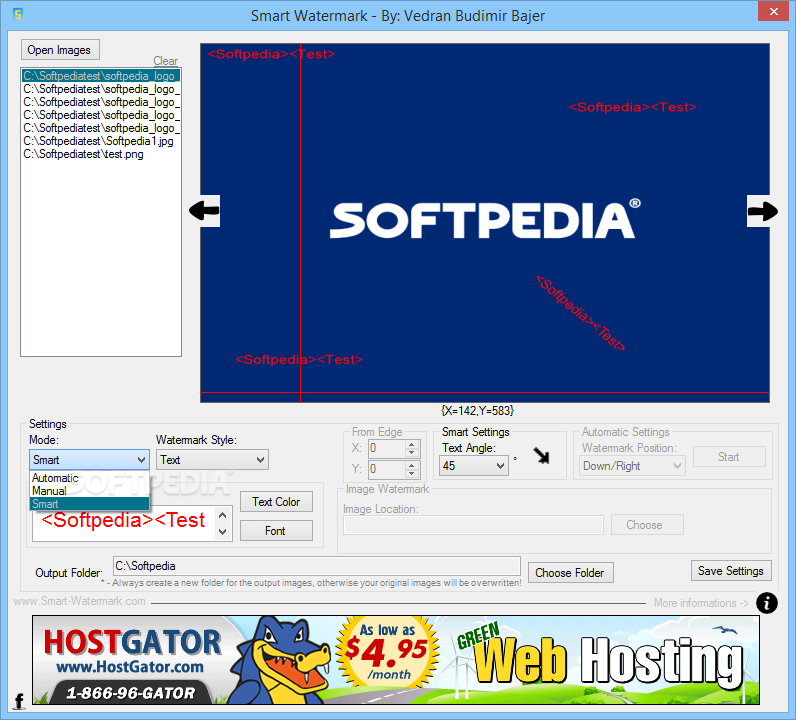The height and width of the screenshot is (720, 796).
Task: Click the Y from-edge input field
Action: 387,469
